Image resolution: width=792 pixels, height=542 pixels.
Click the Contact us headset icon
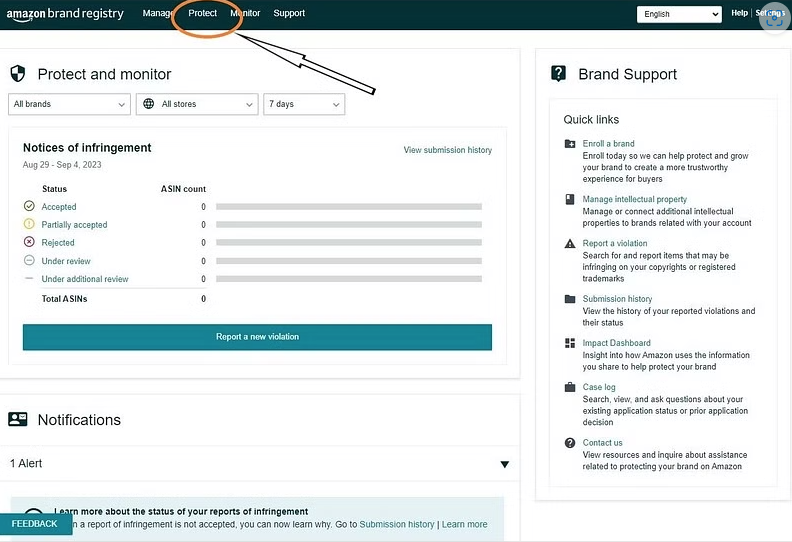point(570,443)
